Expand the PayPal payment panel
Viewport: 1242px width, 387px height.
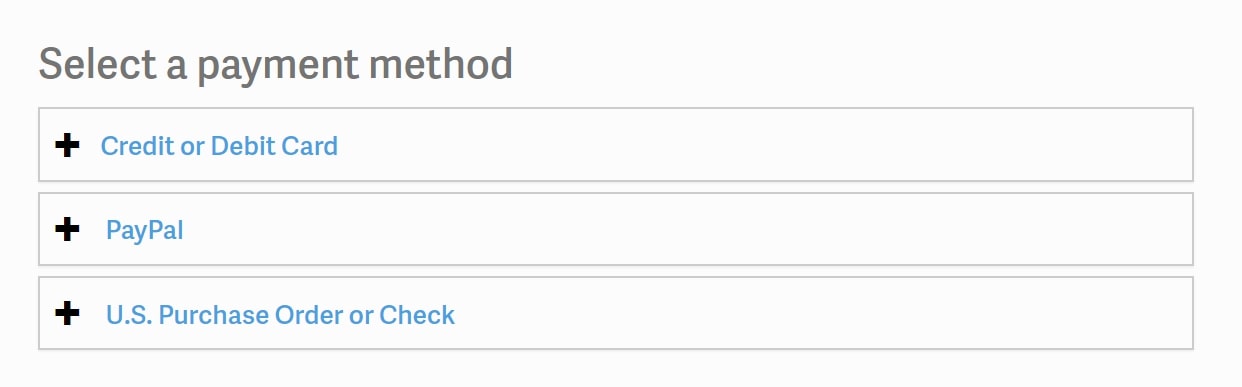pyautogui.click(x=616, y=229)
